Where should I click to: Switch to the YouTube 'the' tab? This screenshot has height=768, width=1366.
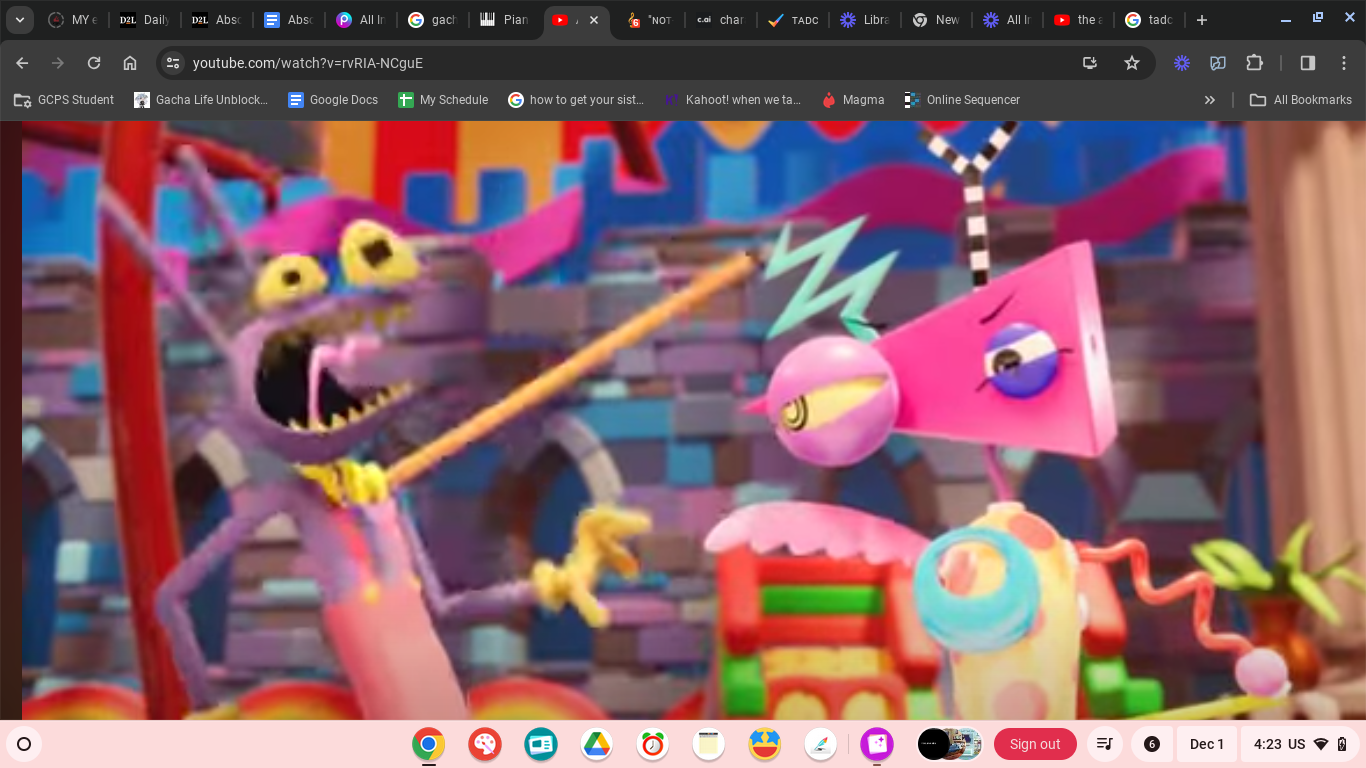1081,20
